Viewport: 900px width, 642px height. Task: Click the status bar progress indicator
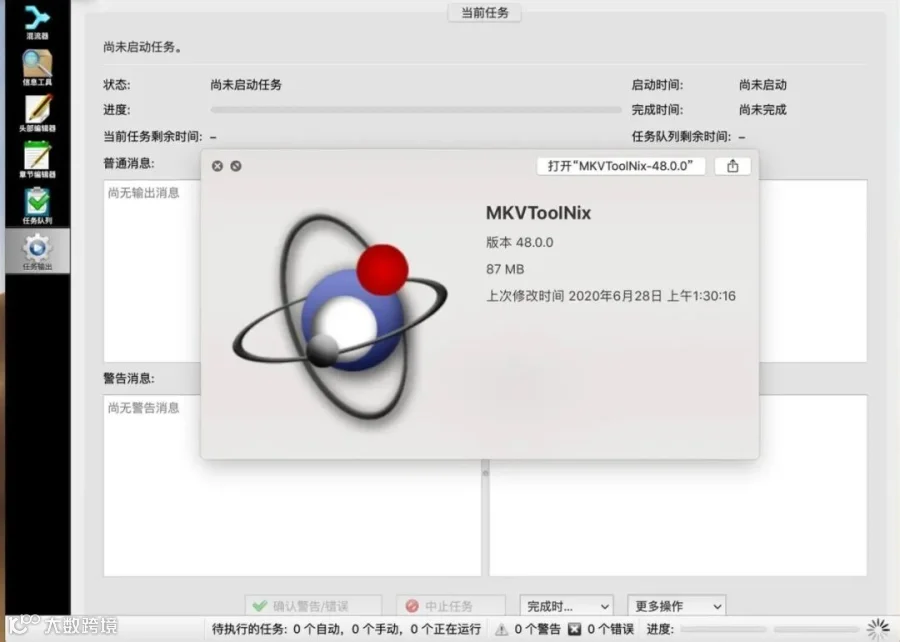[769, 629]
